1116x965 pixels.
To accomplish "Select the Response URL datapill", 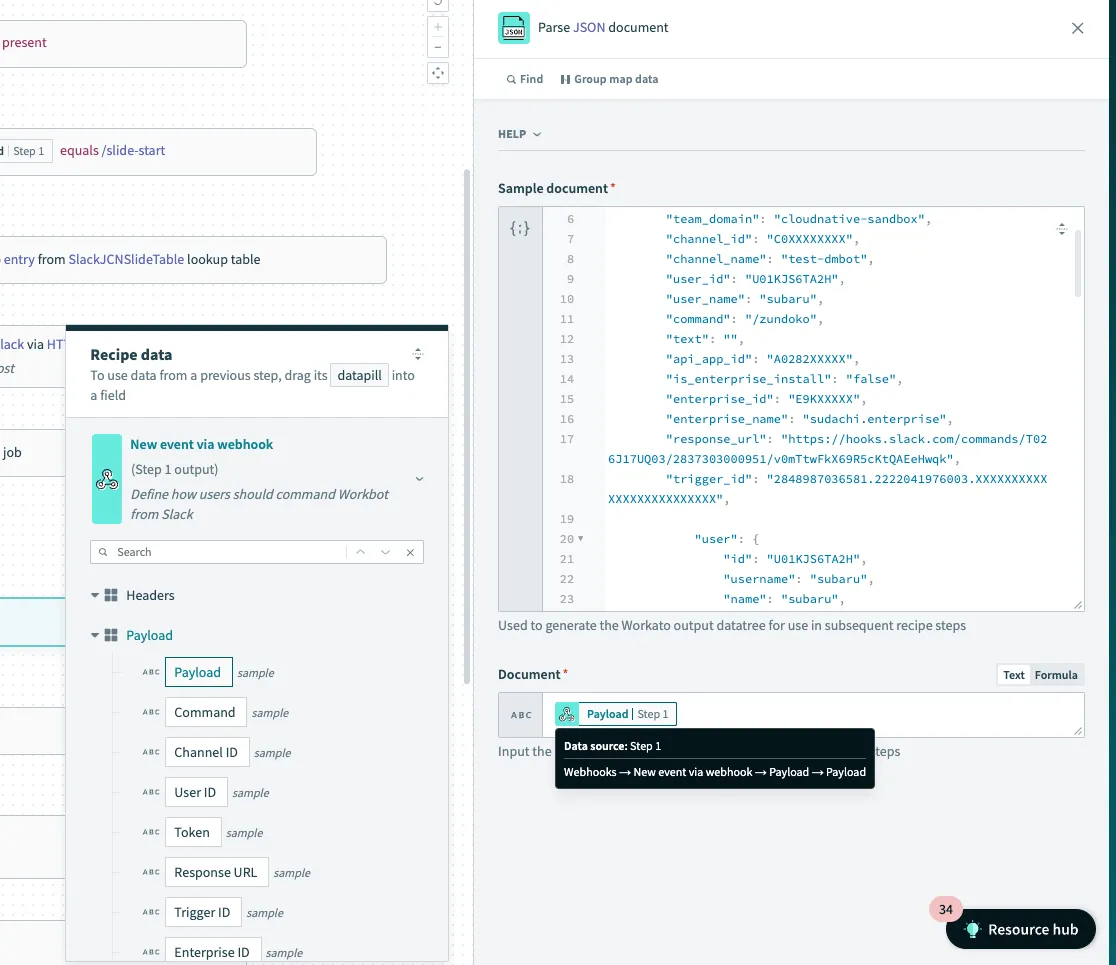I will tap(215, 872).
